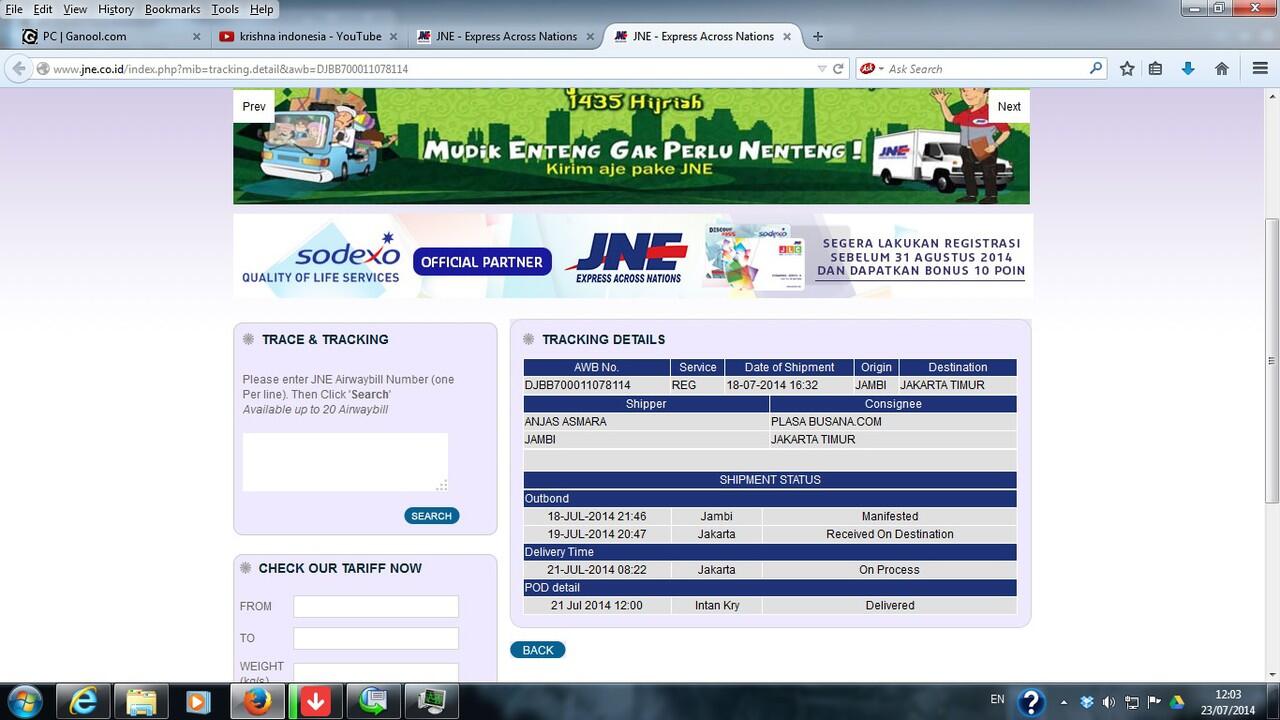Open the media player taskbar icon
Image resolution: width=1280 pixels, height=720 pixels.
click(x=198, y=701)
